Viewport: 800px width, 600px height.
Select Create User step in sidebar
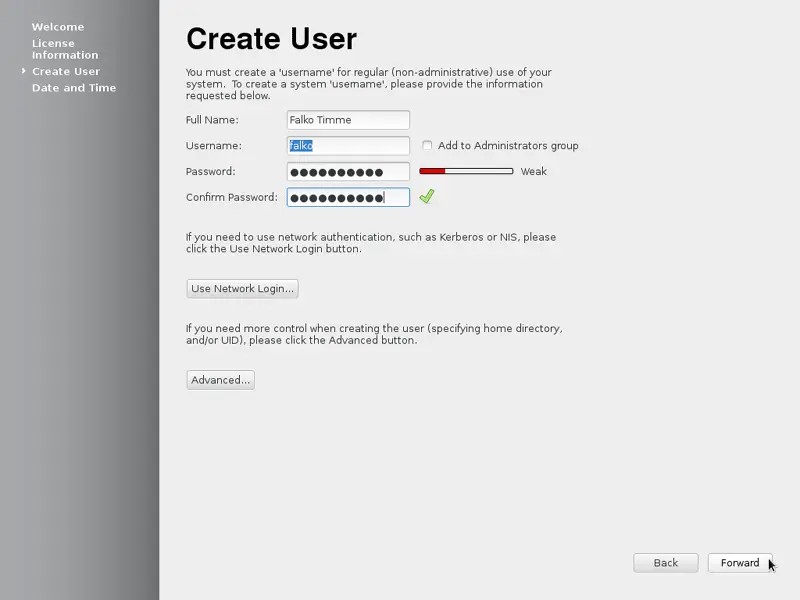tap(66, 71)
